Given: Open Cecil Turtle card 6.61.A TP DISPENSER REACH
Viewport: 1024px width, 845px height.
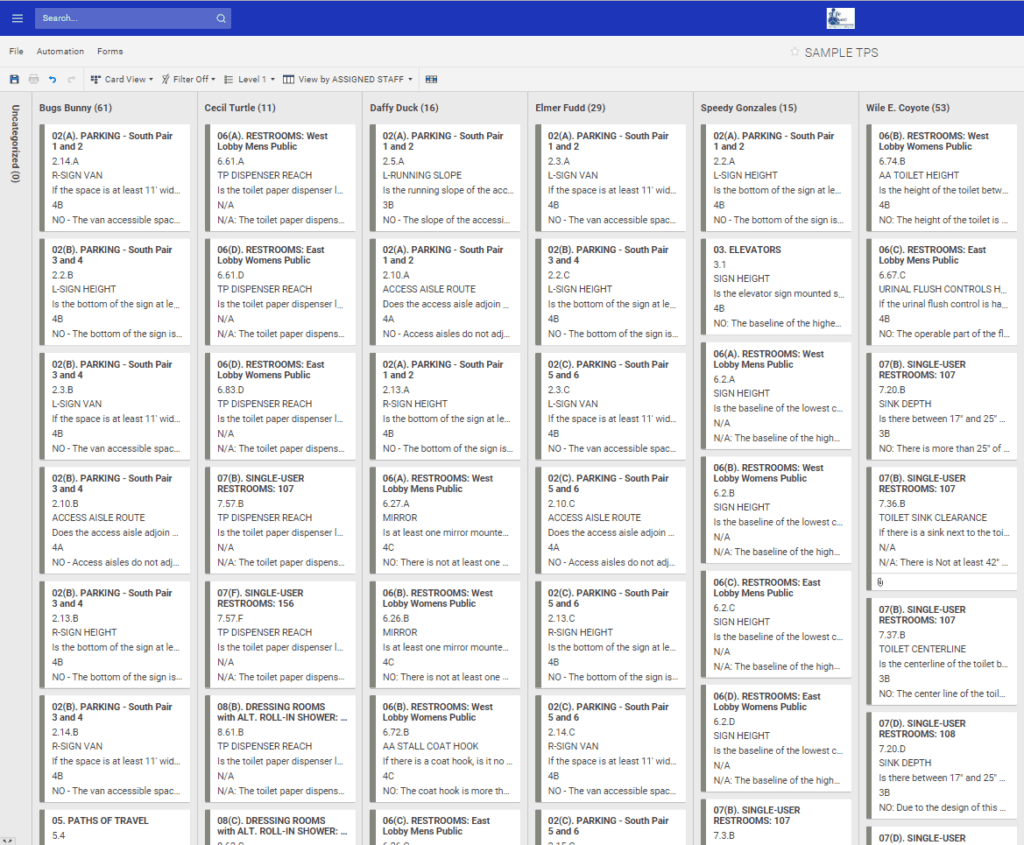Looking at the screenshot, I should (280, 178).
